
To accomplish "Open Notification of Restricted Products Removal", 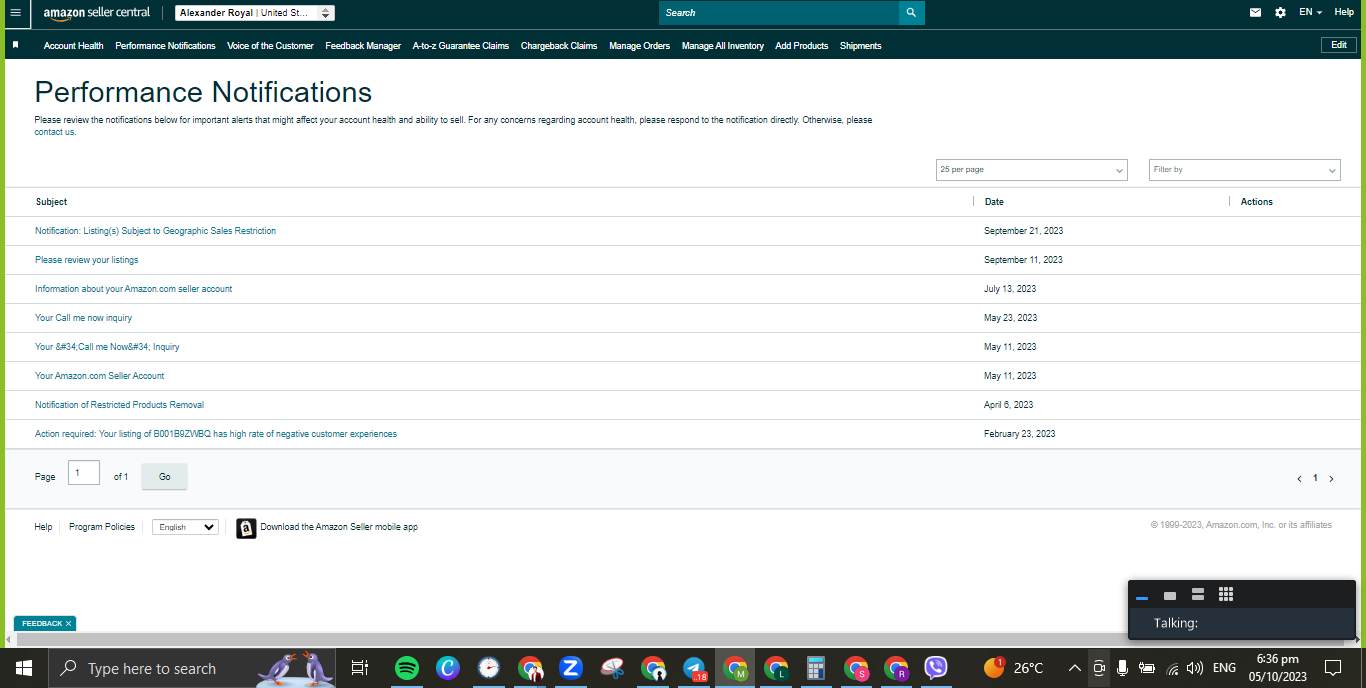I will (x=120, y=405).
